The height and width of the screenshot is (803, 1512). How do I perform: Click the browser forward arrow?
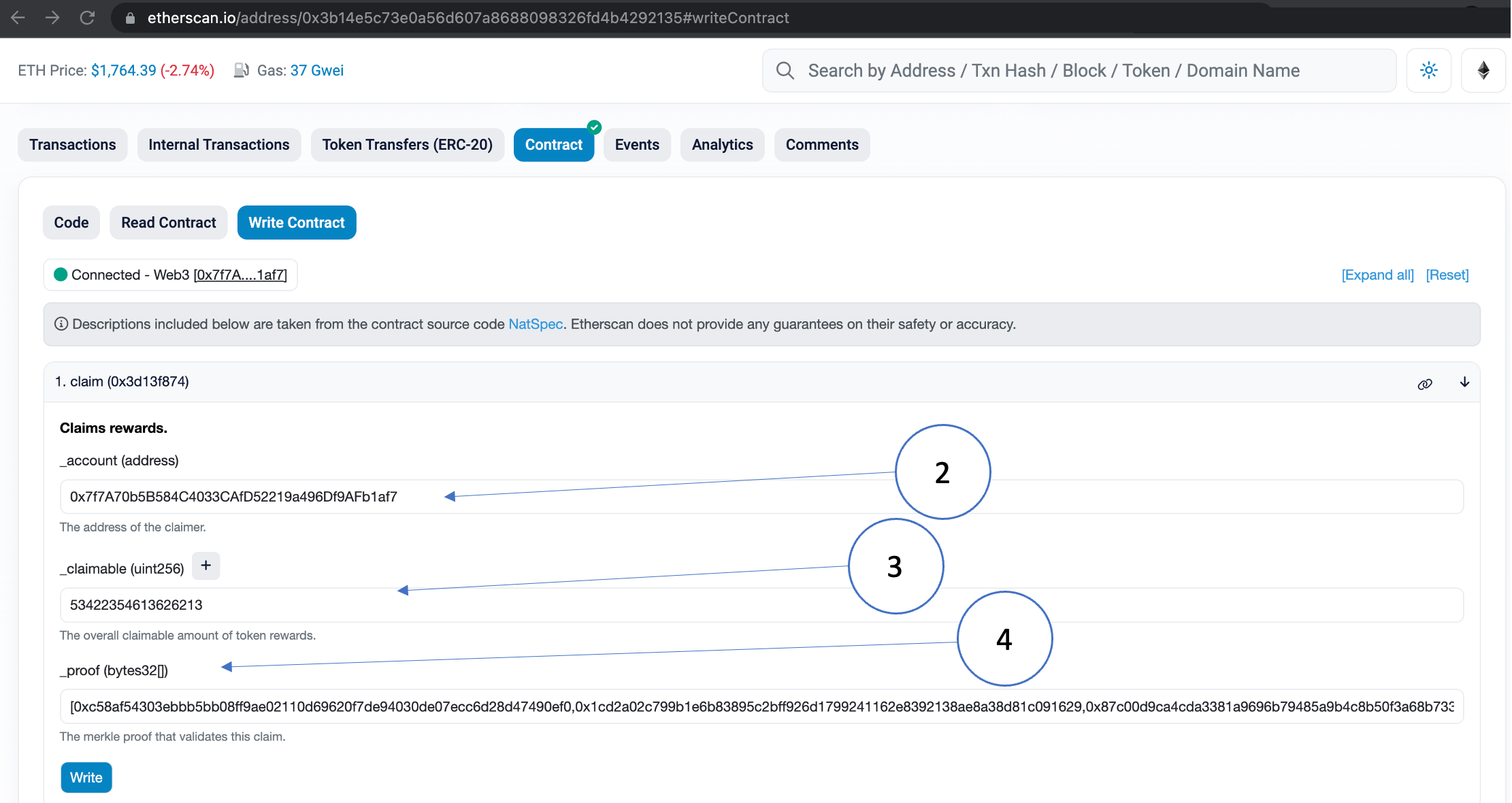tap(52, 18)
